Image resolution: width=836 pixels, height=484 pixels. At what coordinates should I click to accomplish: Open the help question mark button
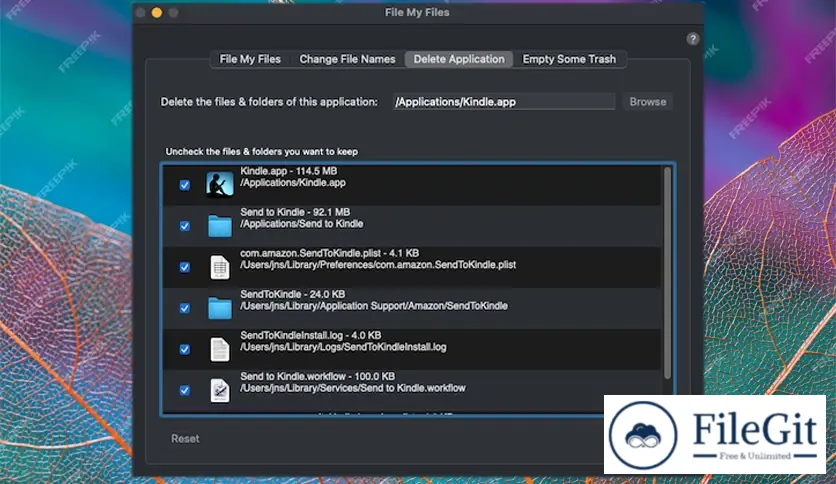coord(693,39)
